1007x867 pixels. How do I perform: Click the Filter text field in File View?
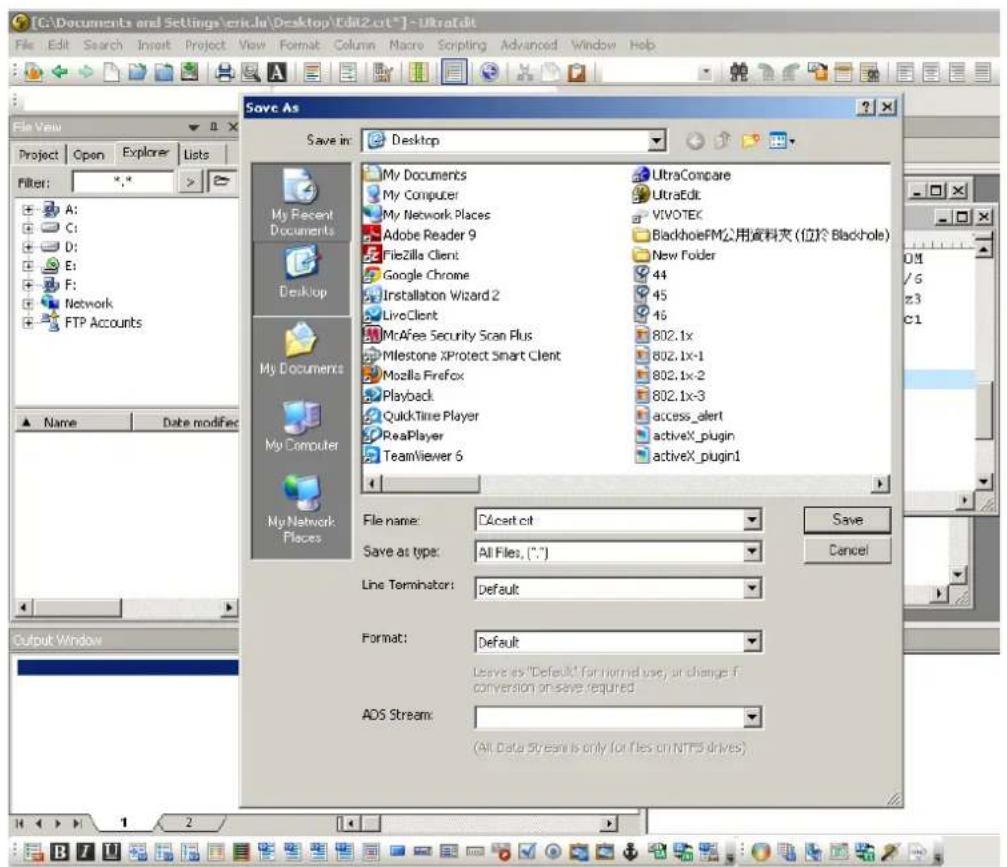click(123, 182)
